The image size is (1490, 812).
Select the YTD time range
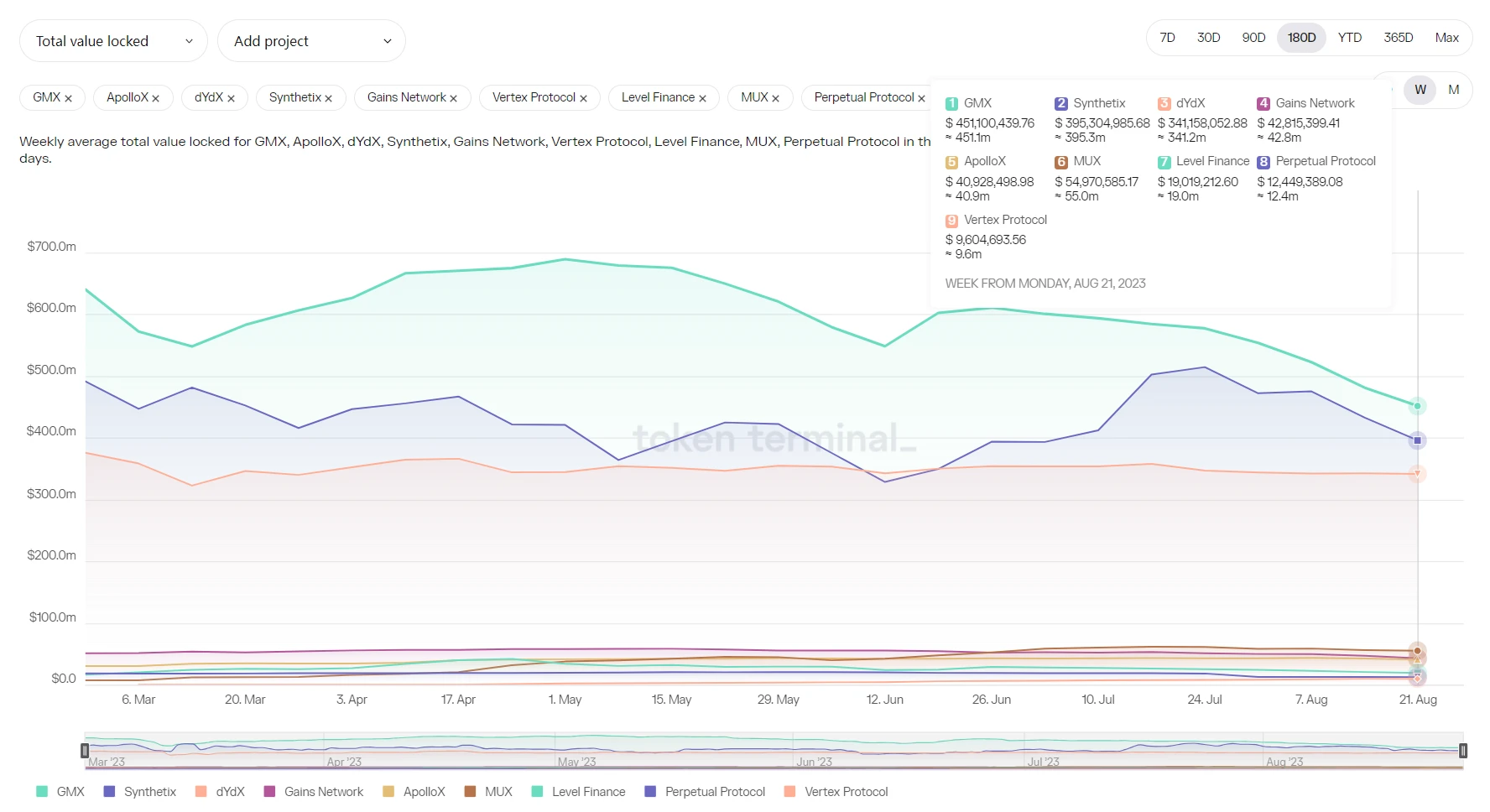point(1350,38)
